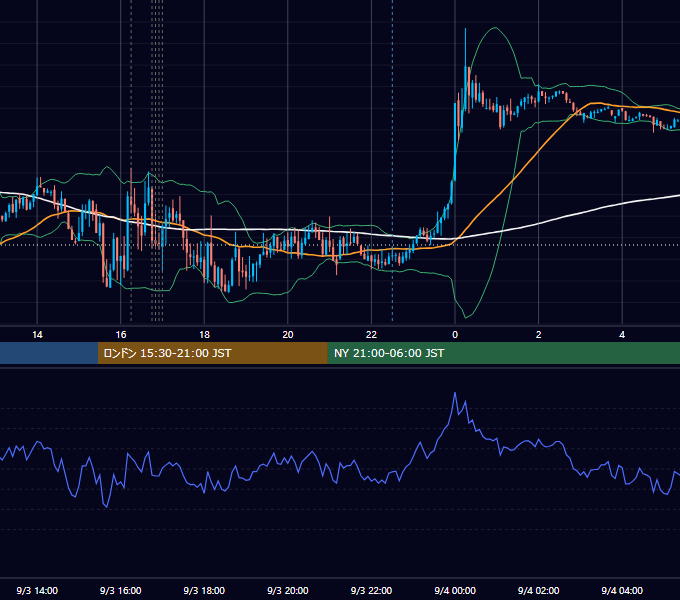Click the NY 21:00-06:00 JST session bar

503,353
